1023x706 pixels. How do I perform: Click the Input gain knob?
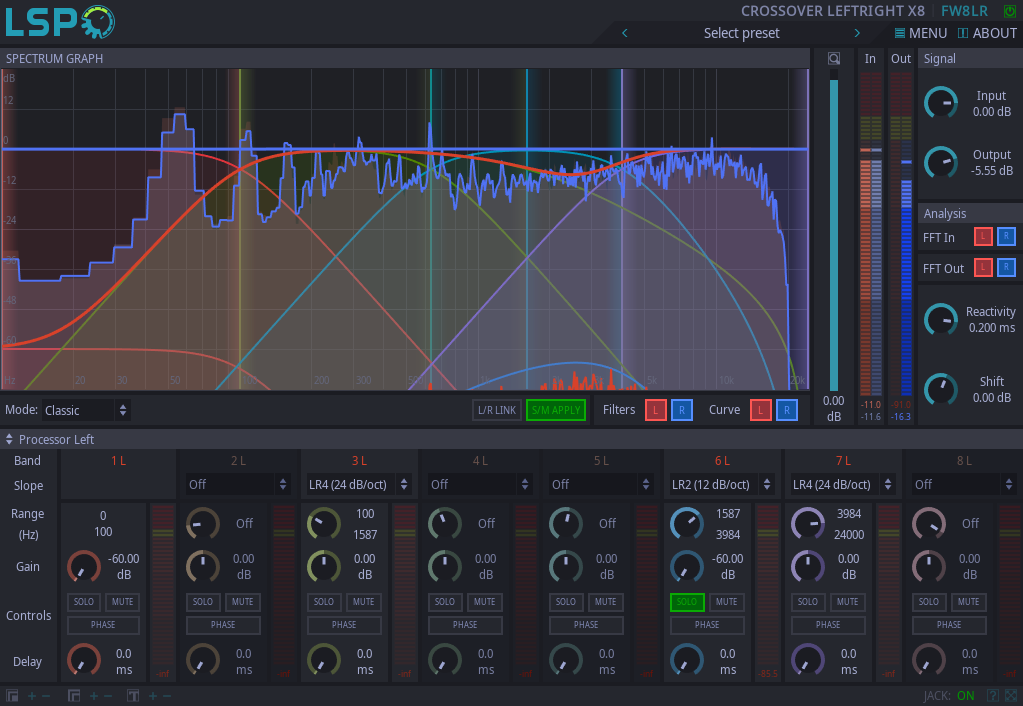tap(940, 103)
